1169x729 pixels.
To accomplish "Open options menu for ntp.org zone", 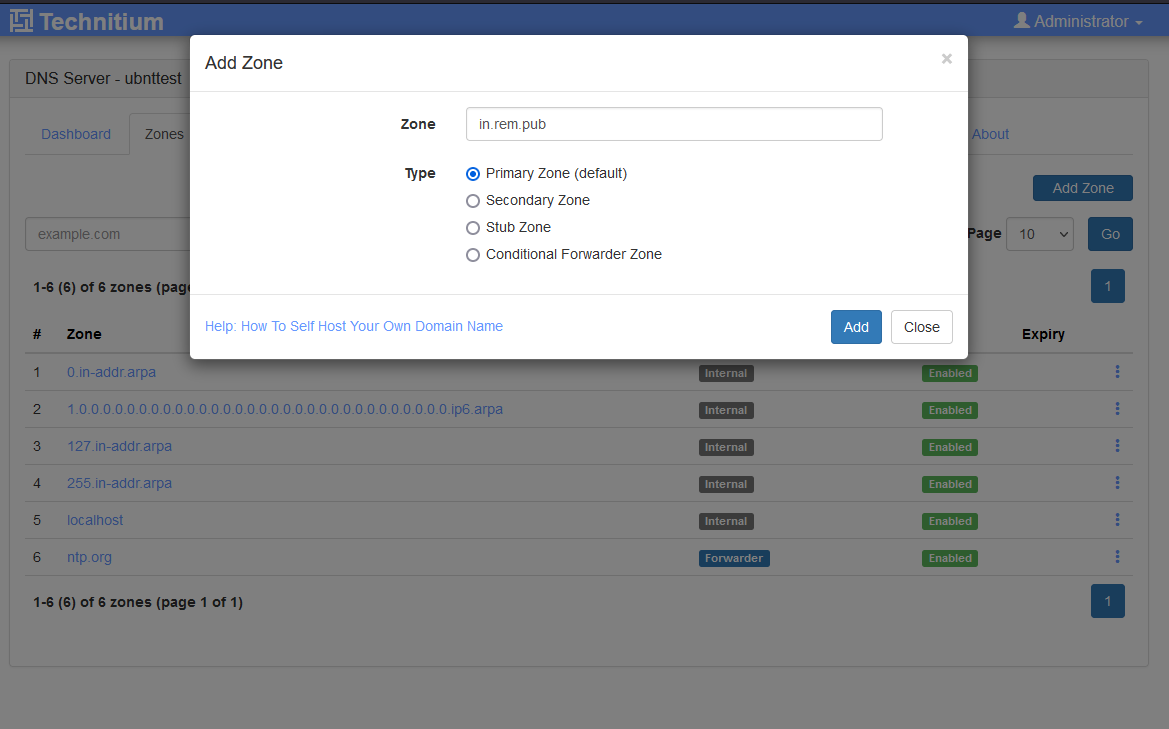I will click(x=1117, y=557).
